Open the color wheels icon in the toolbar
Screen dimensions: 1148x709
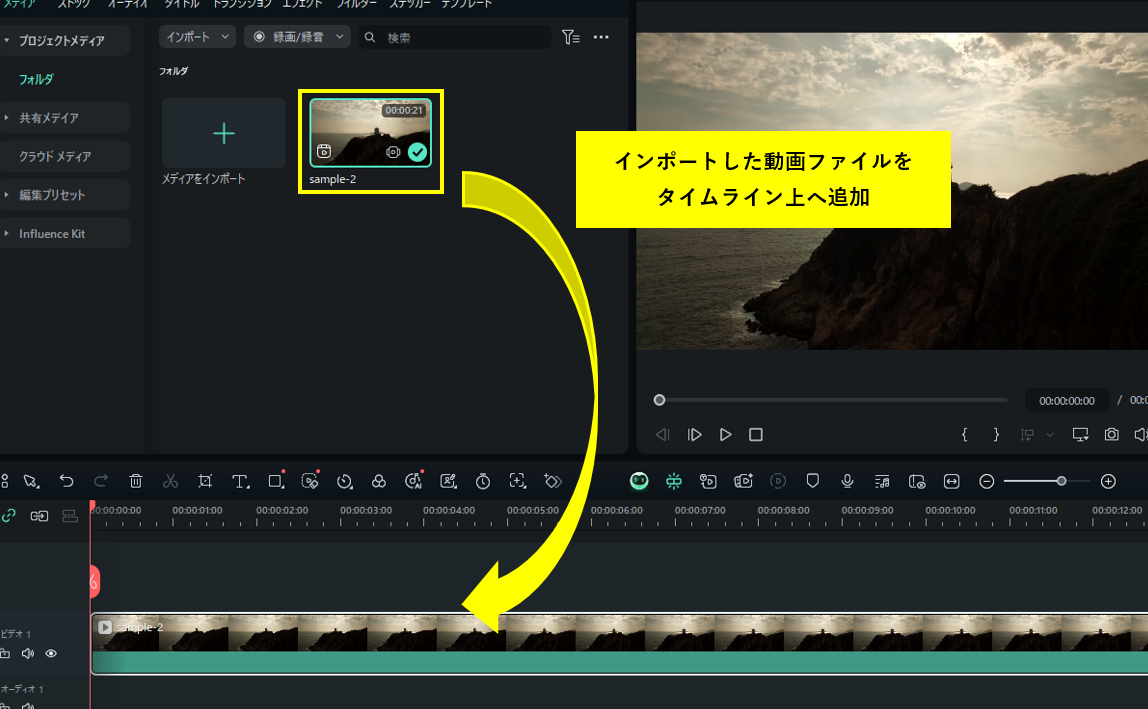pos(379,481)
